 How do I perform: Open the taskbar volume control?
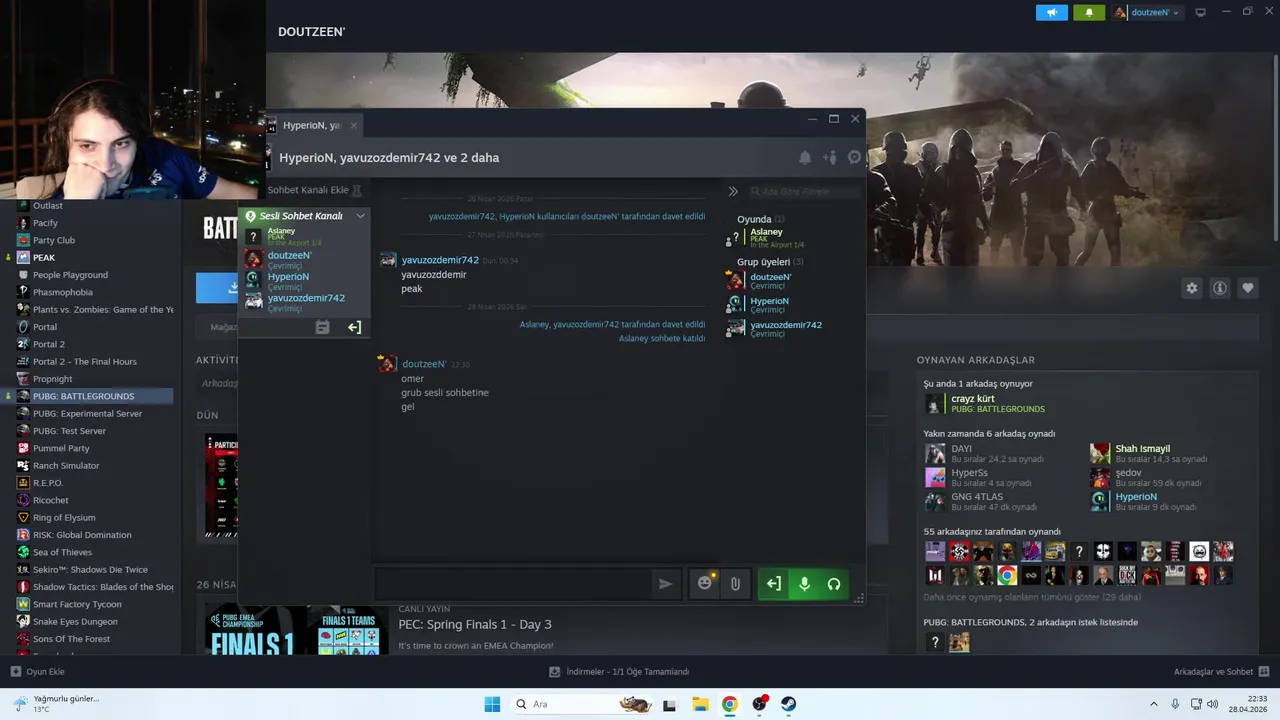coord(1212,704)
